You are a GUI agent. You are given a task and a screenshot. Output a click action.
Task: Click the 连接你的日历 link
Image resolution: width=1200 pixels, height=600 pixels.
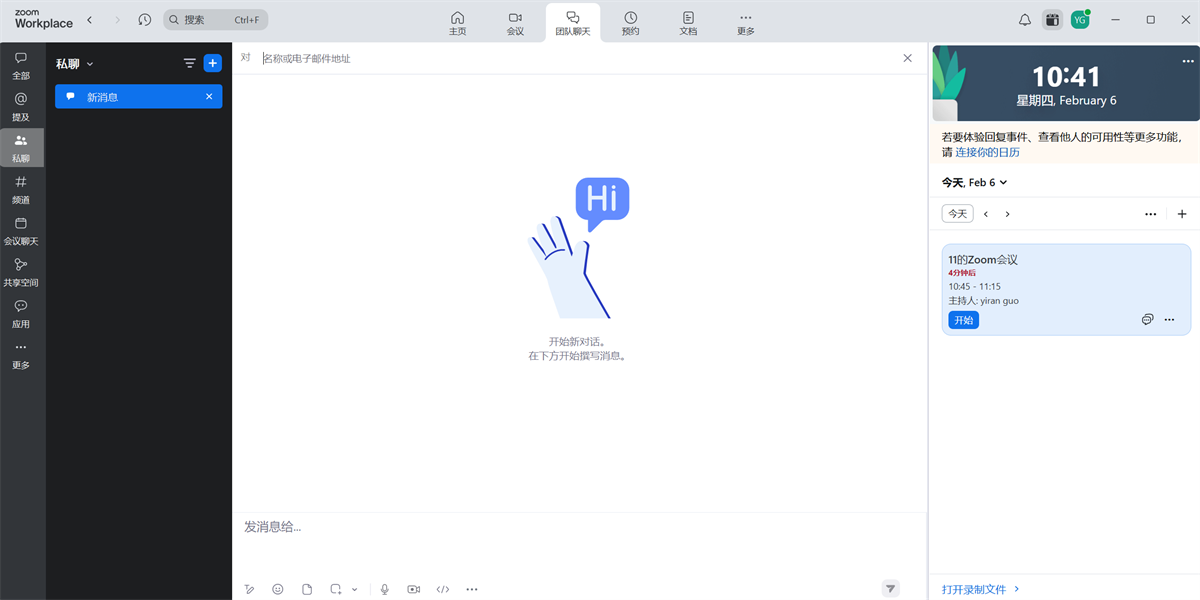tap(988, 151)
